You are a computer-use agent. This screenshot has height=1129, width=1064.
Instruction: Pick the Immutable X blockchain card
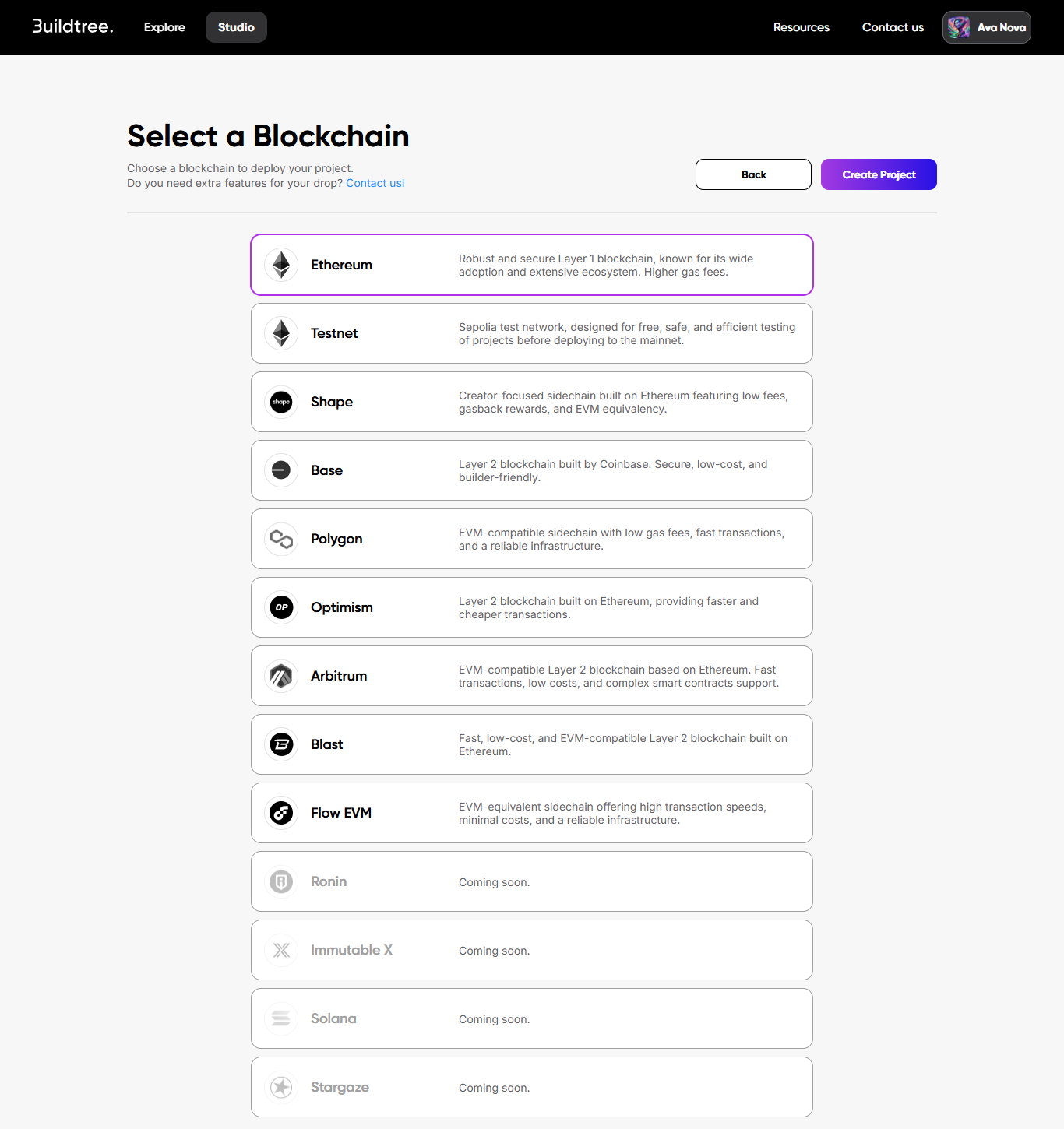(531, 950)
